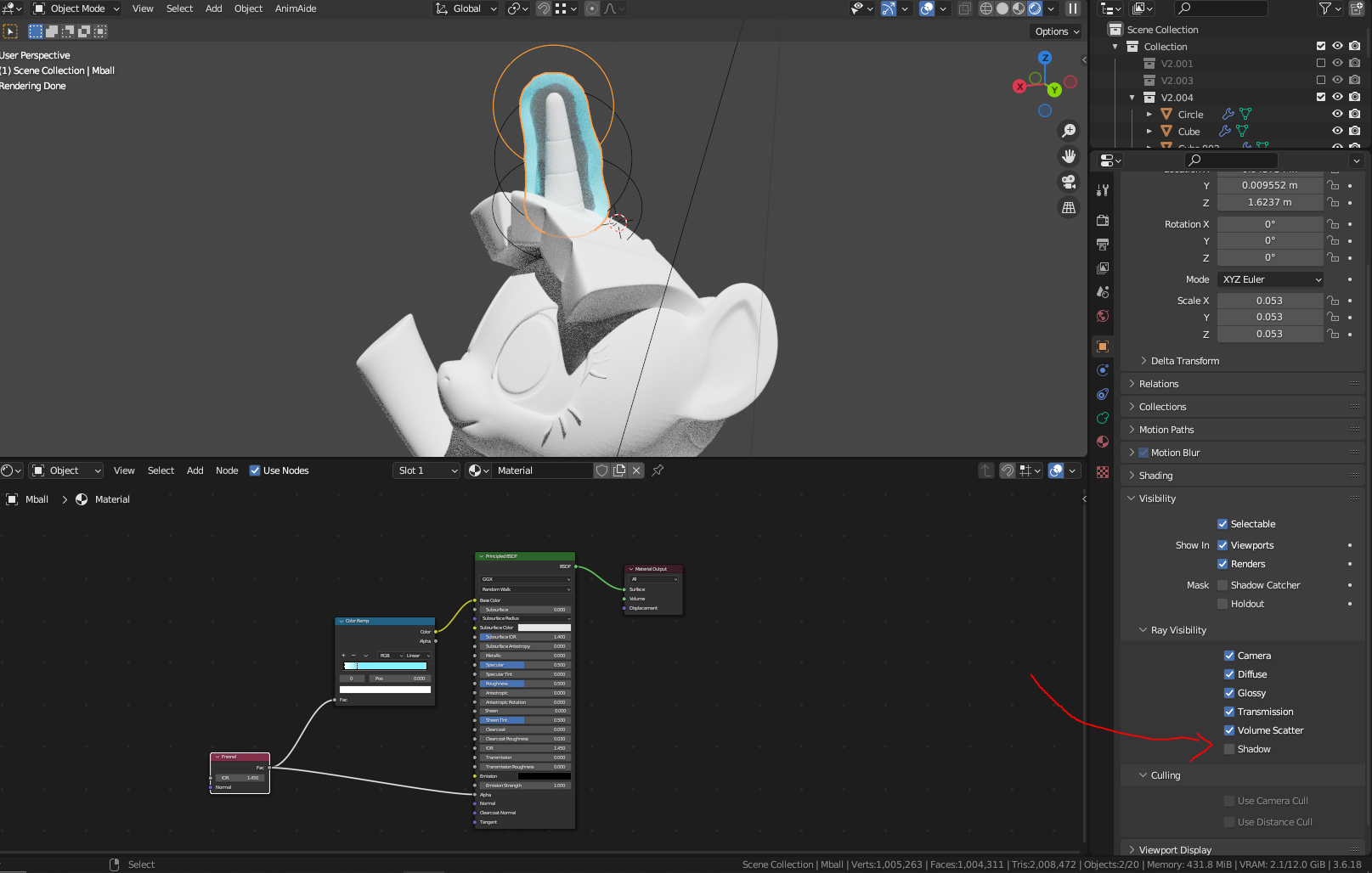1372x873 pixels.
Task: Open the Slot 1 material slot dropdown
Action: pos(426,470)
